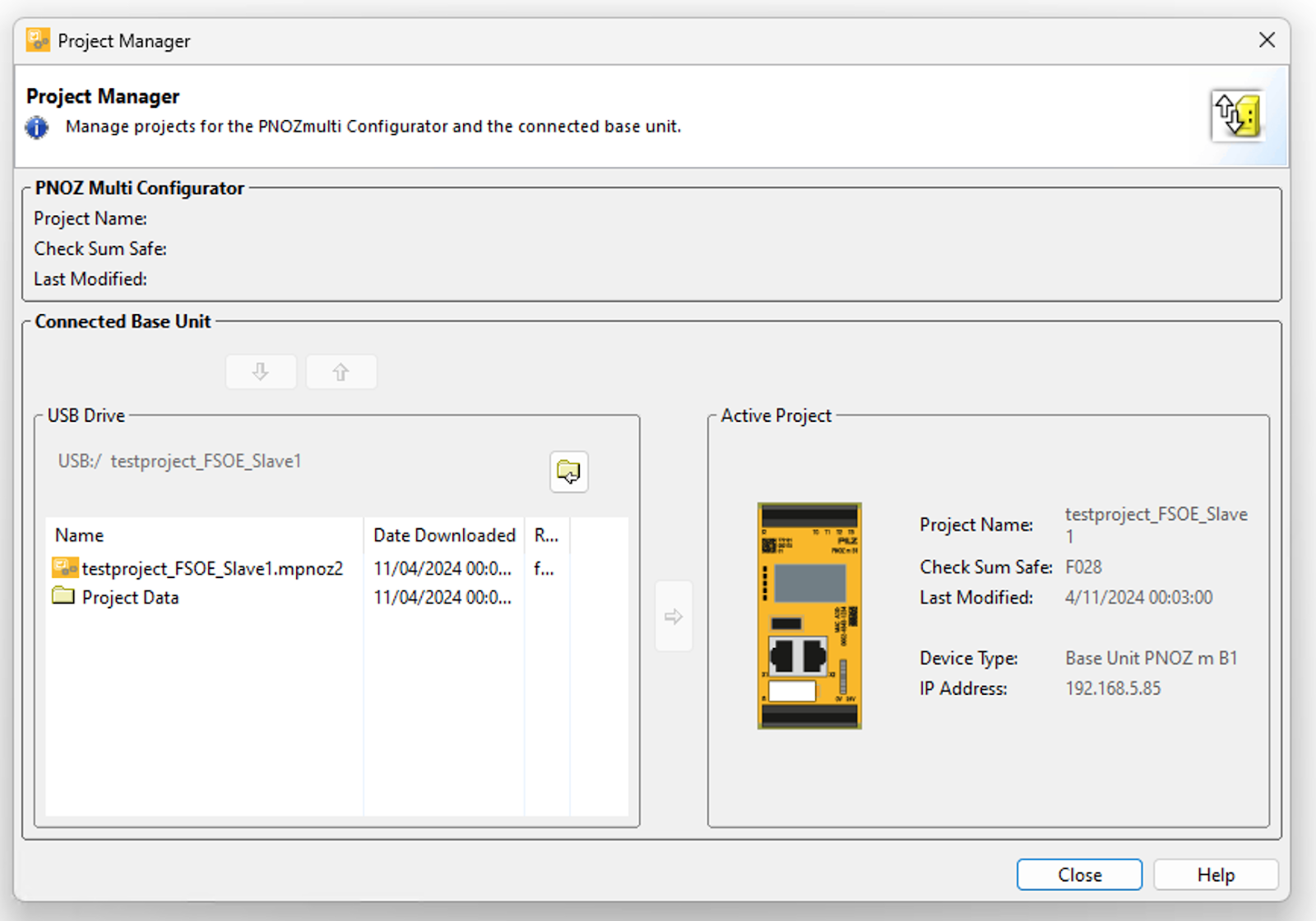Click the USB:/ testproject_FSOE_Slave1 path text
Screen dimensions: 1316x921
pyautogui.click(x=179, y=461)
